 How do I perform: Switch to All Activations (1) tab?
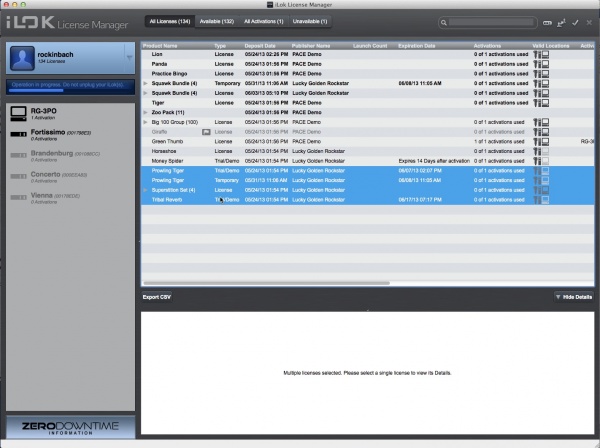pyautogui.click(x=264, y=21)
